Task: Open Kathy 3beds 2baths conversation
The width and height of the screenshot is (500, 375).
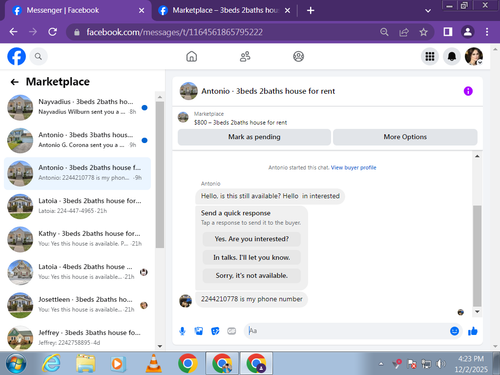Action: (x=77, y=239)
